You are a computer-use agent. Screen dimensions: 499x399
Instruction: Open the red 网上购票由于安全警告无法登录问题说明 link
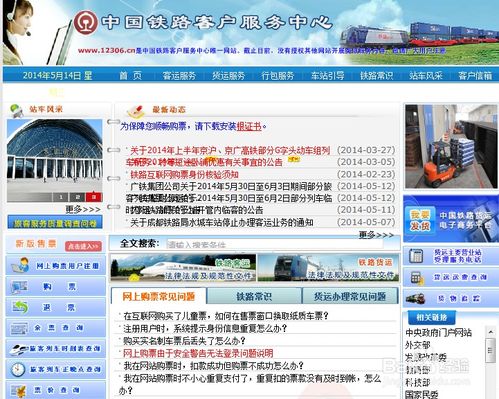(198, 353)
